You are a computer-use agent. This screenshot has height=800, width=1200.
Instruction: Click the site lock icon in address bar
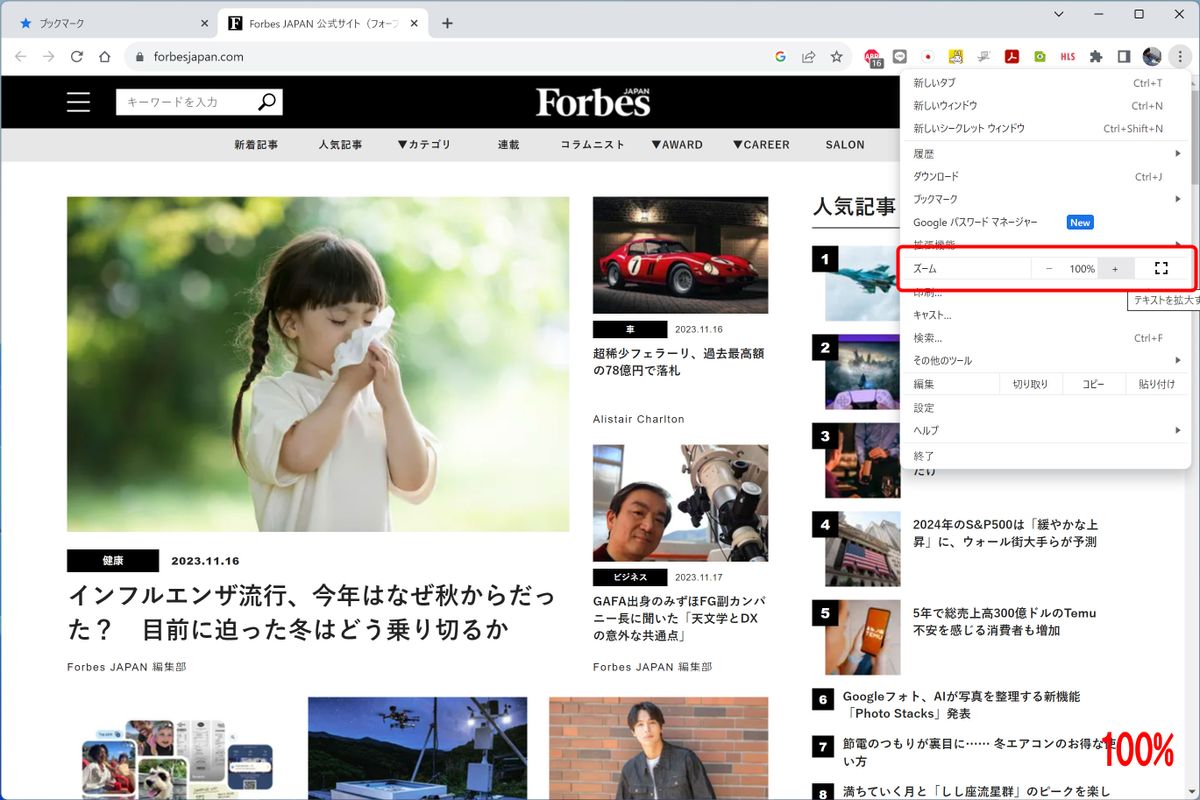point(139,57)
